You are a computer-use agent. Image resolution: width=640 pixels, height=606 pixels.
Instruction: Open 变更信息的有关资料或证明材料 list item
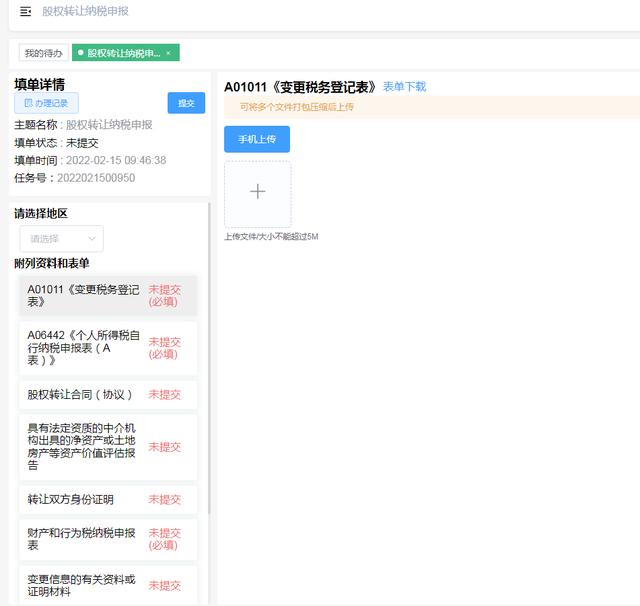pyautogui.click(x=82, y=585)
